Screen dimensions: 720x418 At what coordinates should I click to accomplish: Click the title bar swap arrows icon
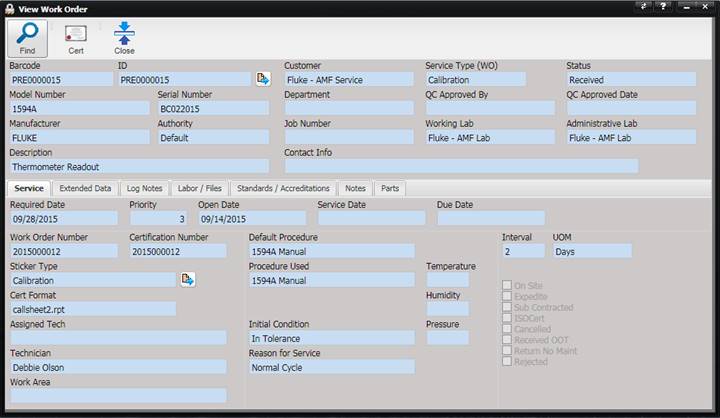[x=643, y=6]
